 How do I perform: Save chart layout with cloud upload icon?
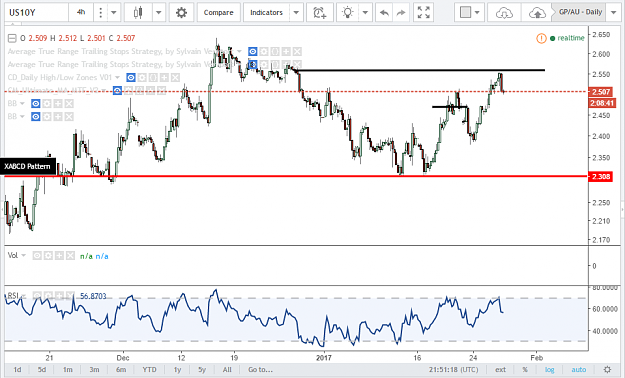537,13
